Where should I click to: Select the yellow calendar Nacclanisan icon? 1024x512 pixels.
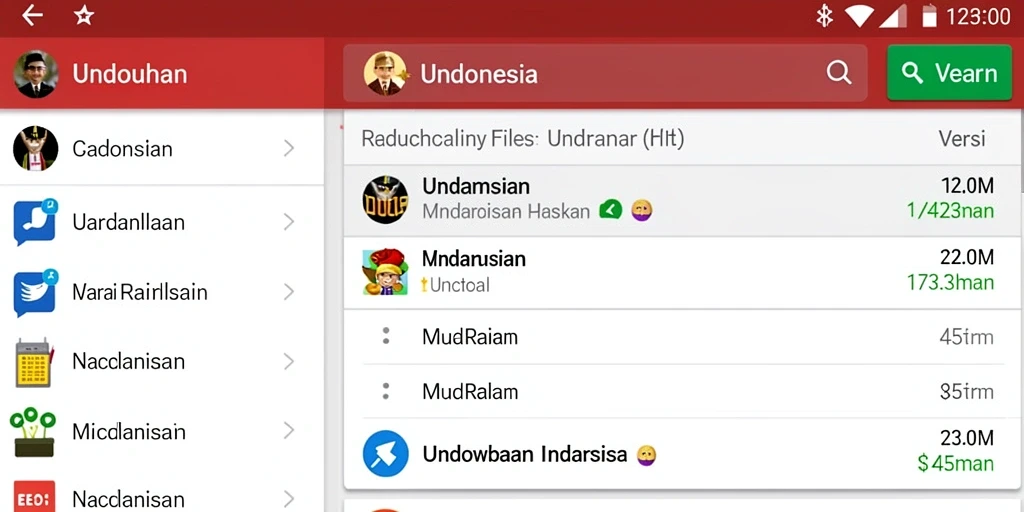[x=33, y=363]
